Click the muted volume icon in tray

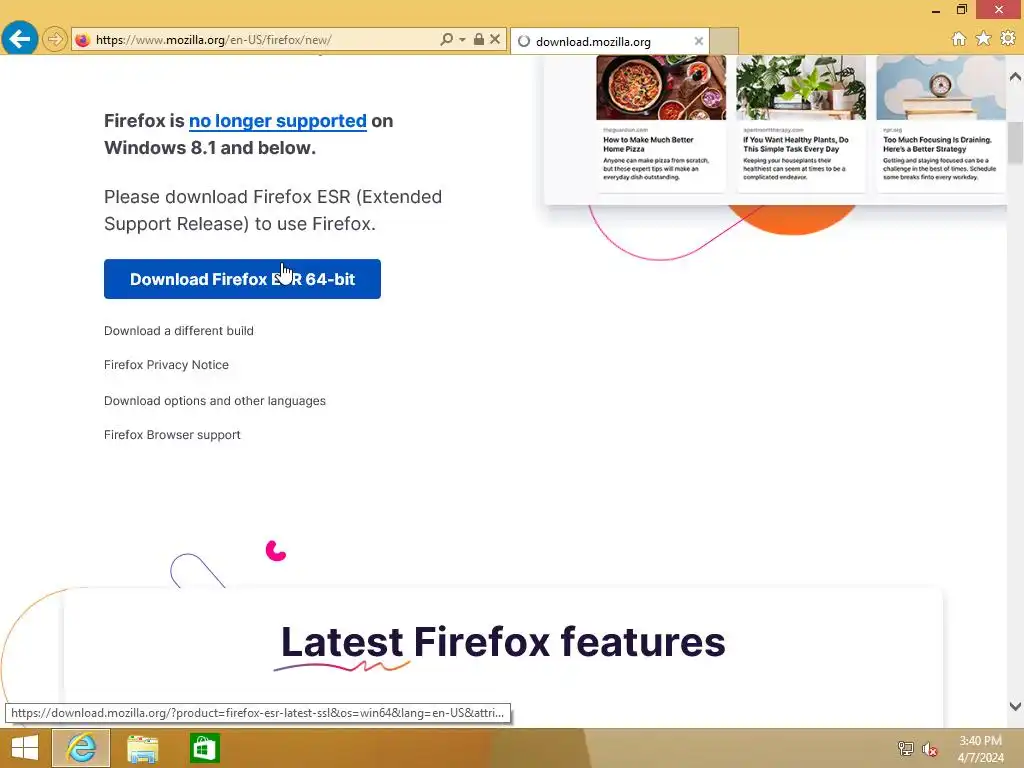click(x=929, y=749)
